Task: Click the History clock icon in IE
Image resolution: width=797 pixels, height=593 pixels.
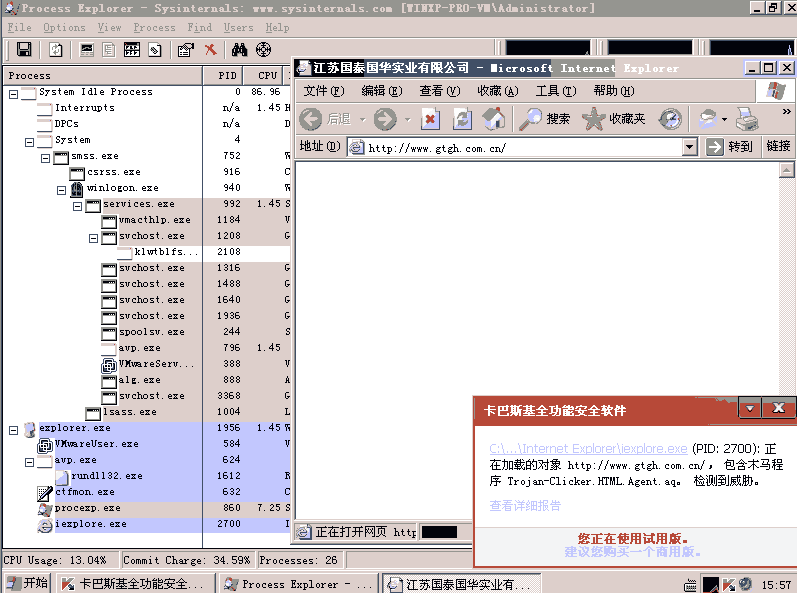Action: (x=670, y=119)
